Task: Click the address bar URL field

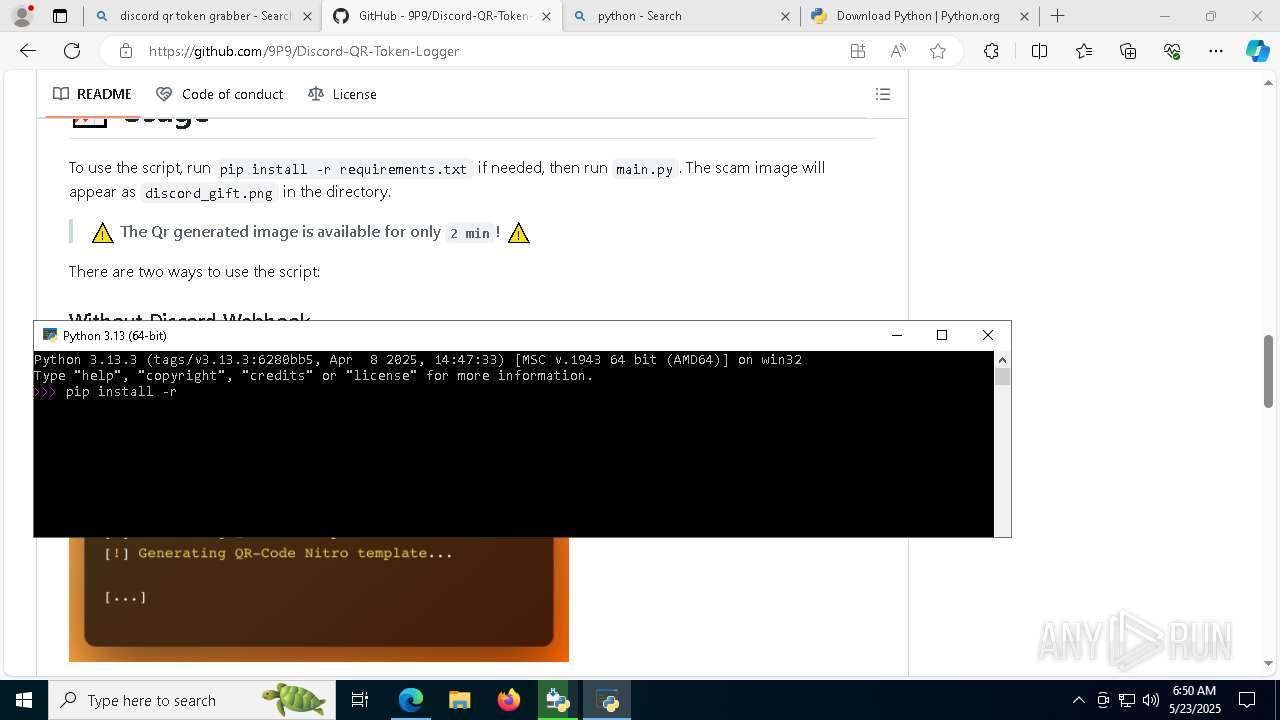Action: pos(490,51)
